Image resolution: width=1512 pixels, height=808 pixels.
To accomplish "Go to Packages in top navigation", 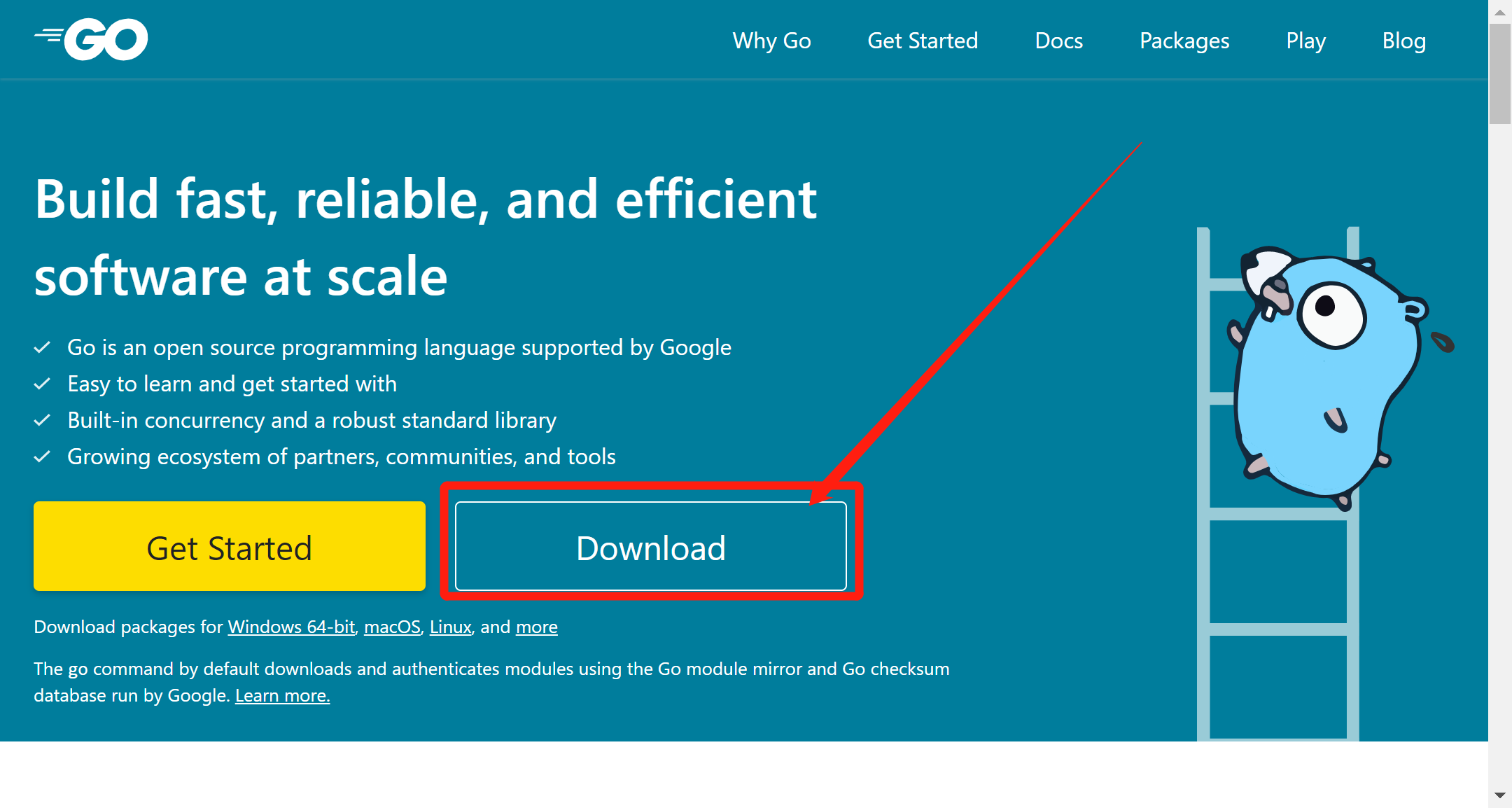I will pos(1184,41).
